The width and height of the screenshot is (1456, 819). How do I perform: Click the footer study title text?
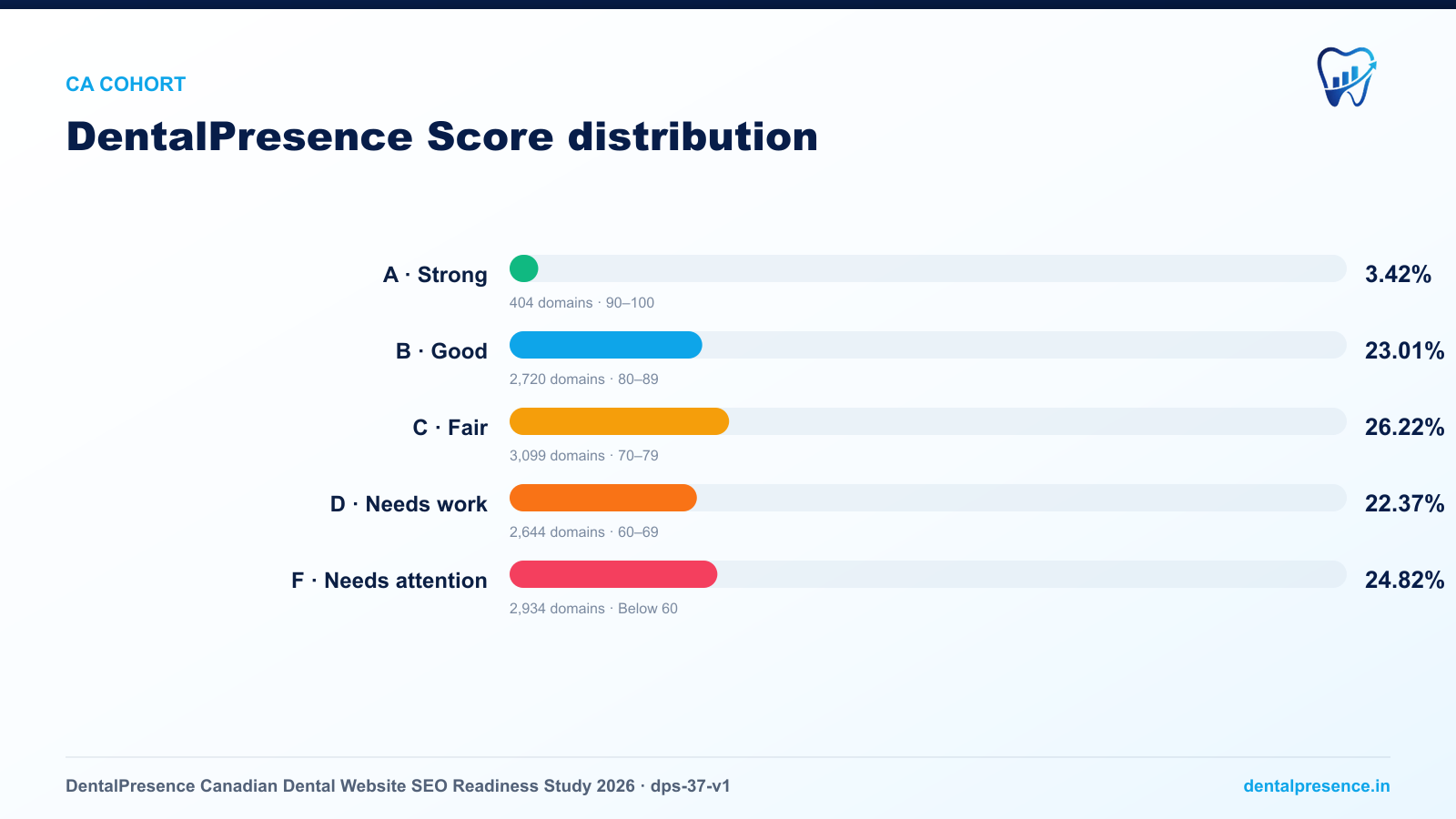[x=398, y=786]
